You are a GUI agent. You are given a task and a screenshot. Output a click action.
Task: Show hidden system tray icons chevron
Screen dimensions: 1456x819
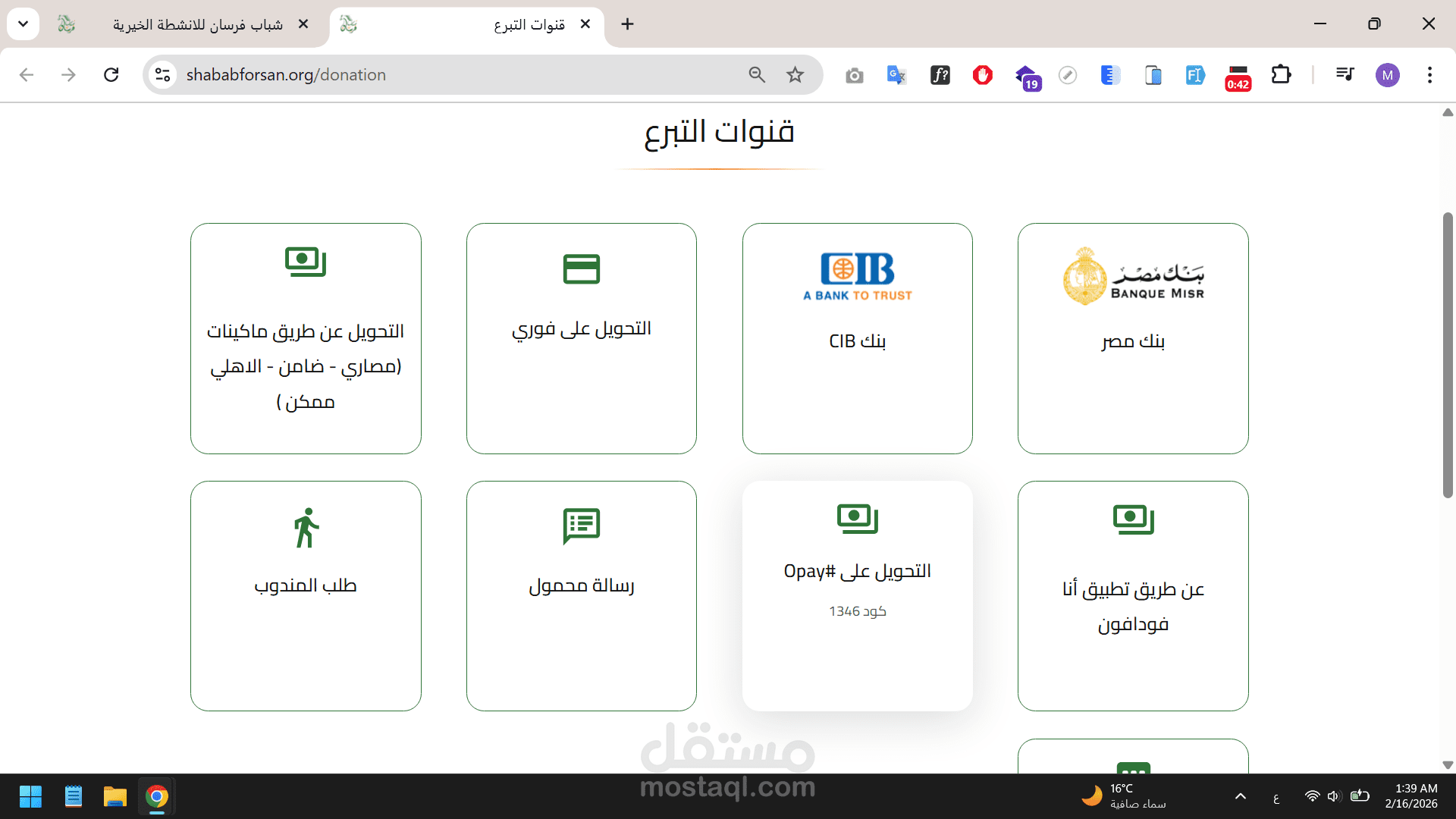(x=1241, y=796)
